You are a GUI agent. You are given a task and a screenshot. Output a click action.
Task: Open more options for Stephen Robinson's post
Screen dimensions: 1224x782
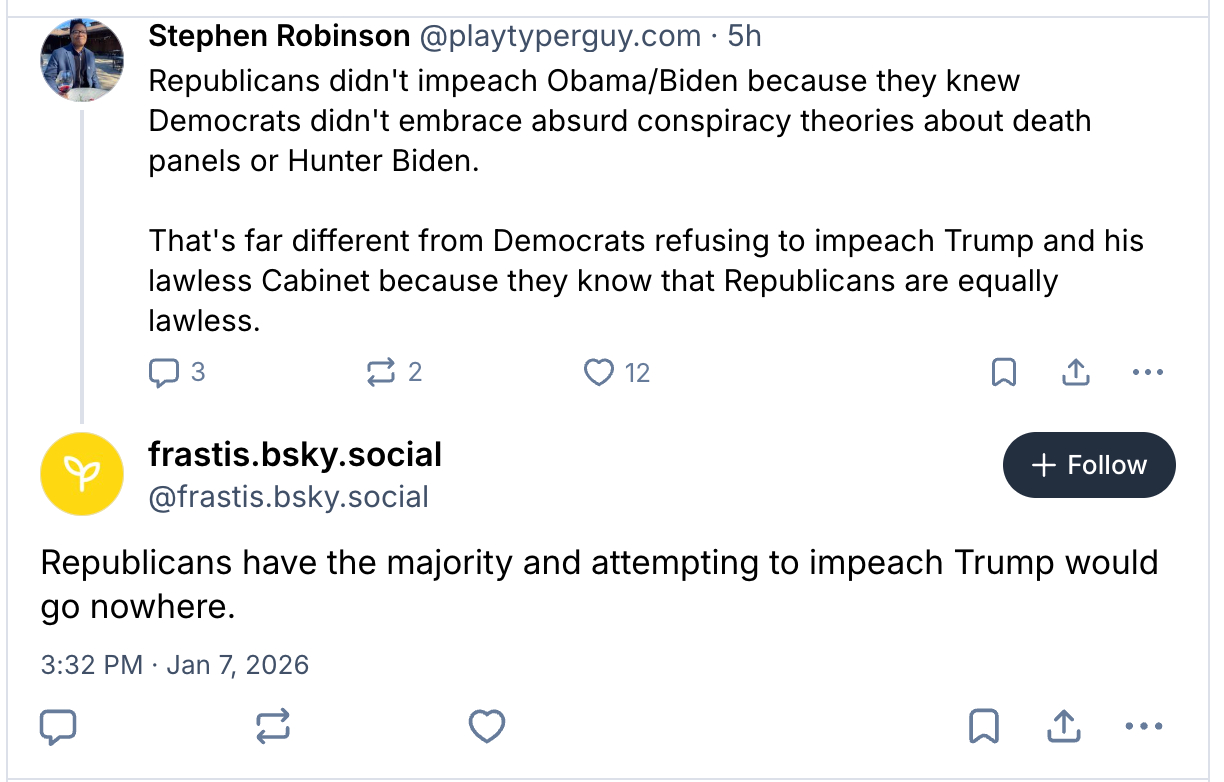pyautogui.click(x=1147, y=373)
